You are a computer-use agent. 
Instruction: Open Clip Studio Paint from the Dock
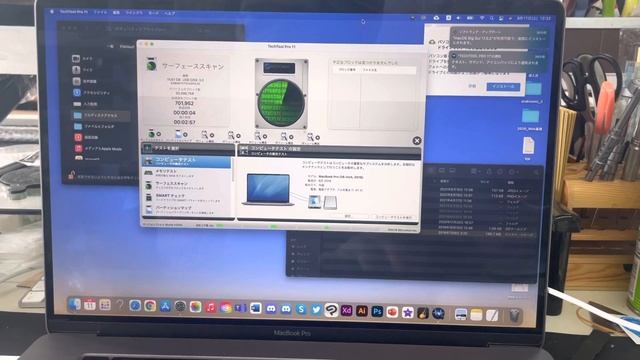[x=331, y=310]
